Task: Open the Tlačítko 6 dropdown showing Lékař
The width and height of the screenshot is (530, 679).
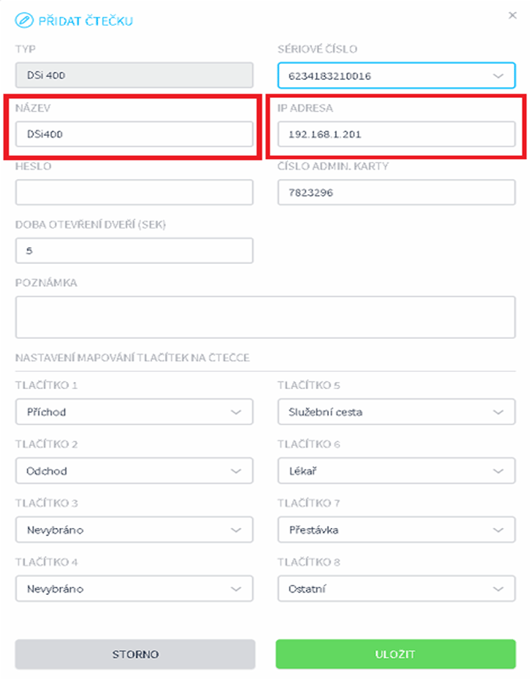Action: coord(396,471)
